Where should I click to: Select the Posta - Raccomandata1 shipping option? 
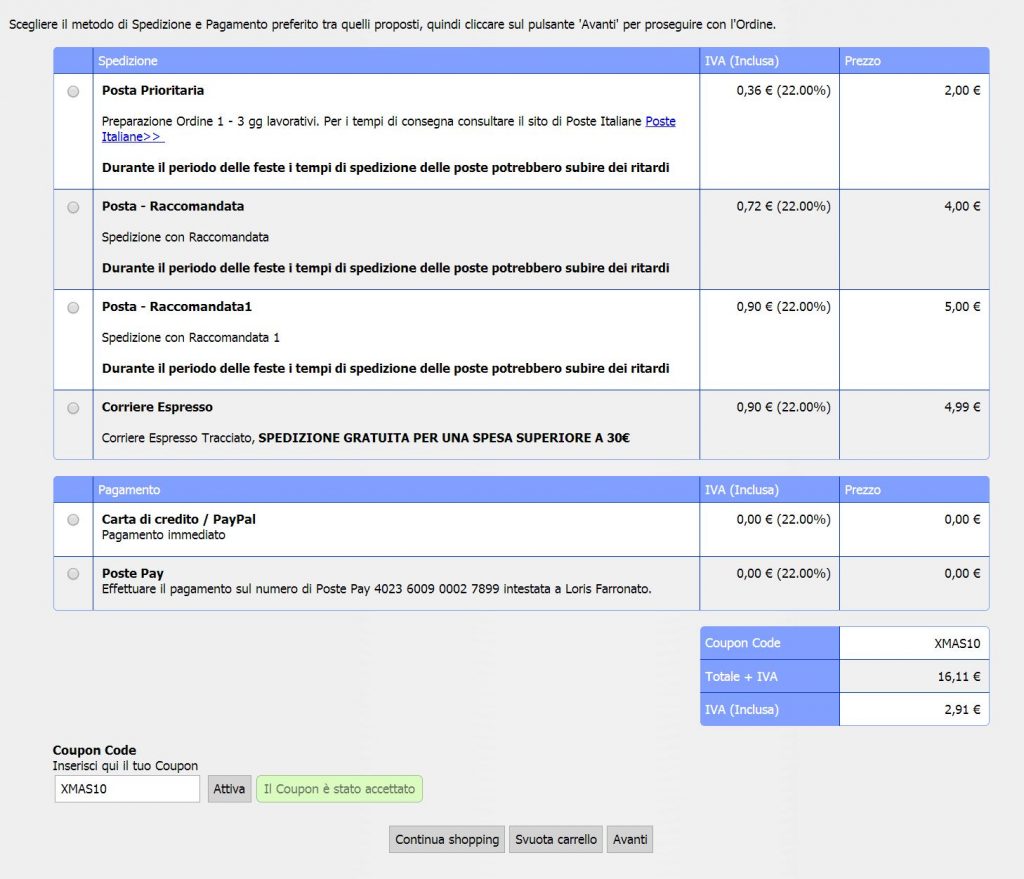pyautogui.click(x=73, y=307)
